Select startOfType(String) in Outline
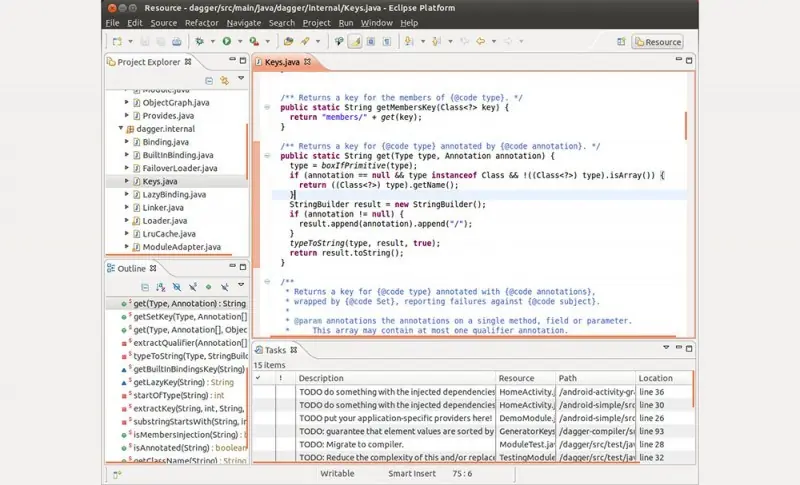800x485 pixels. pyautogui.click(x=179, y=396)
